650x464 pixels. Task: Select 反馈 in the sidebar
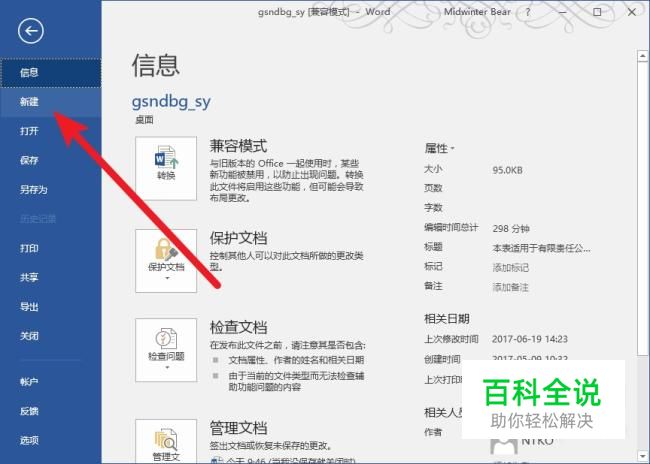click(x=51, y=411)
